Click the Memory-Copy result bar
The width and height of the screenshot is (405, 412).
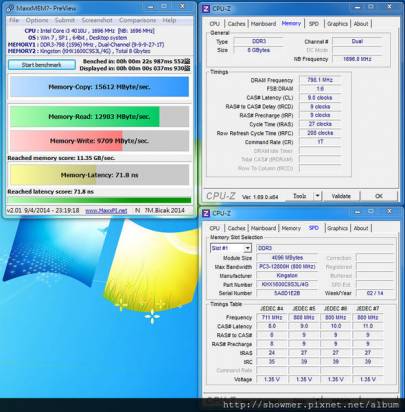click(x=99, y=87)
